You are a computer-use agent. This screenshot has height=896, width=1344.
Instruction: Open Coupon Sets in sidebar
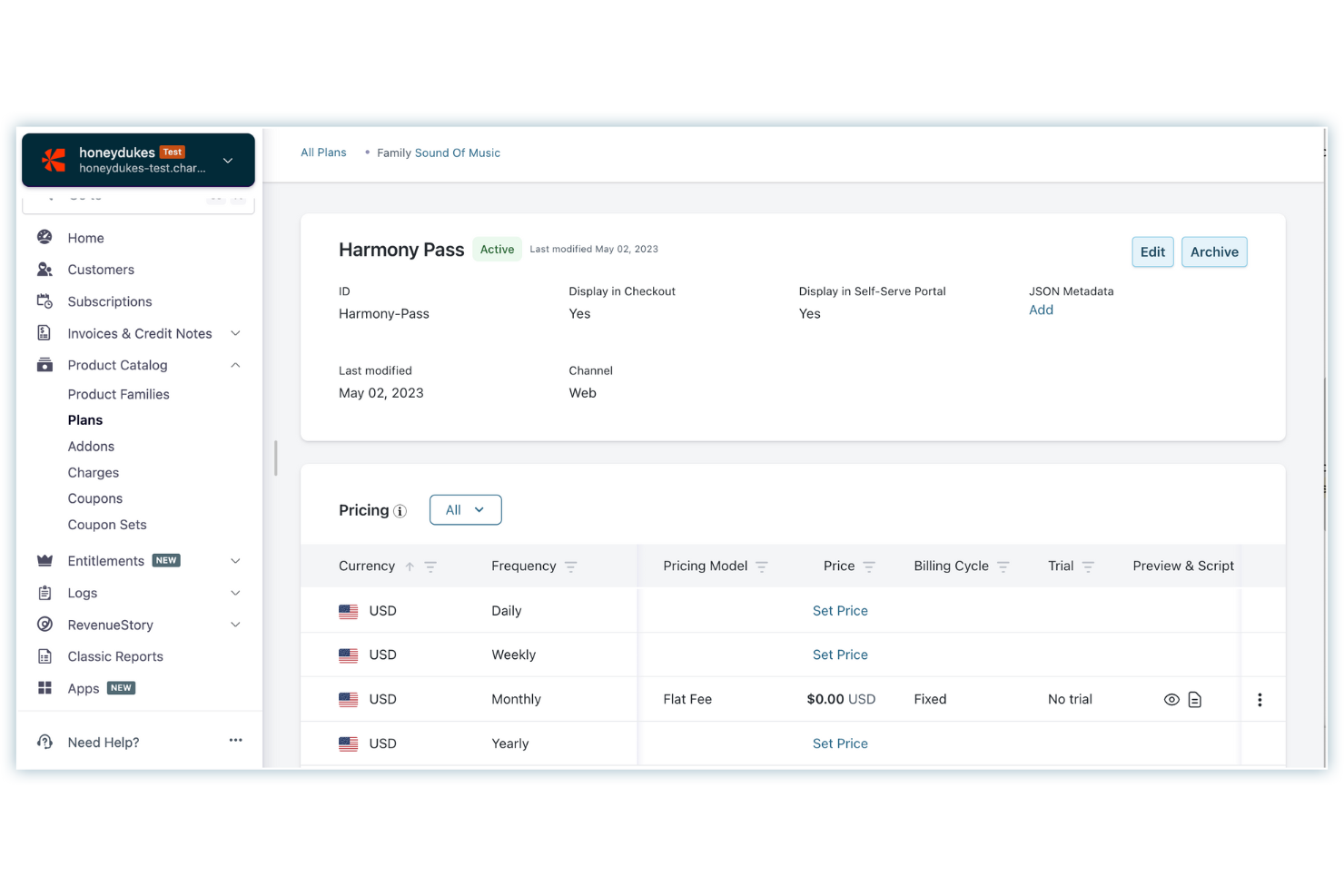107,525
